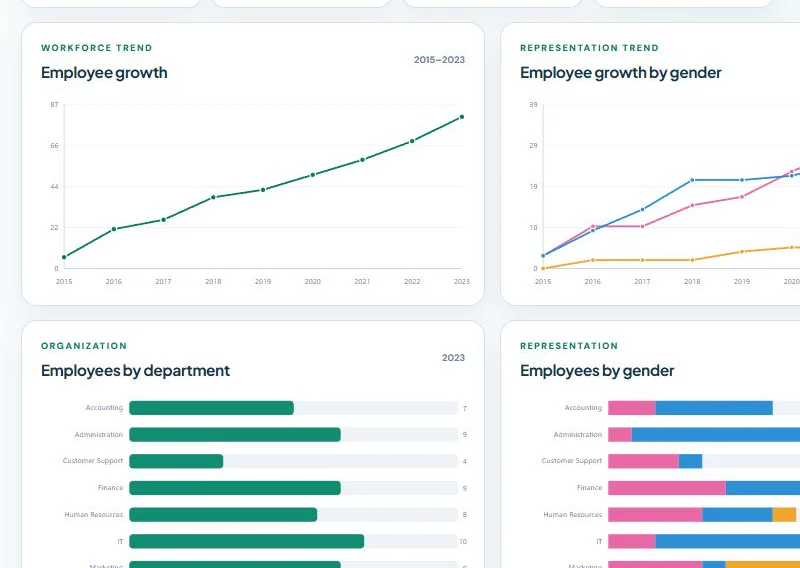Click the '2015–2023' range label on Employee growth card

pos(439,60)
